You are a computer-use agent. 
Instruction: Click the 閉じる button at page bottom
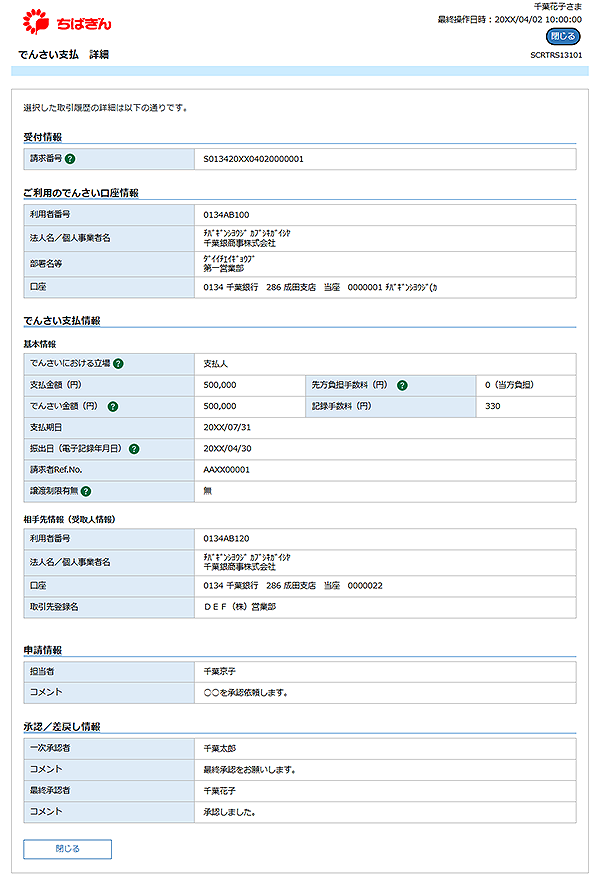tap(67, 849)
